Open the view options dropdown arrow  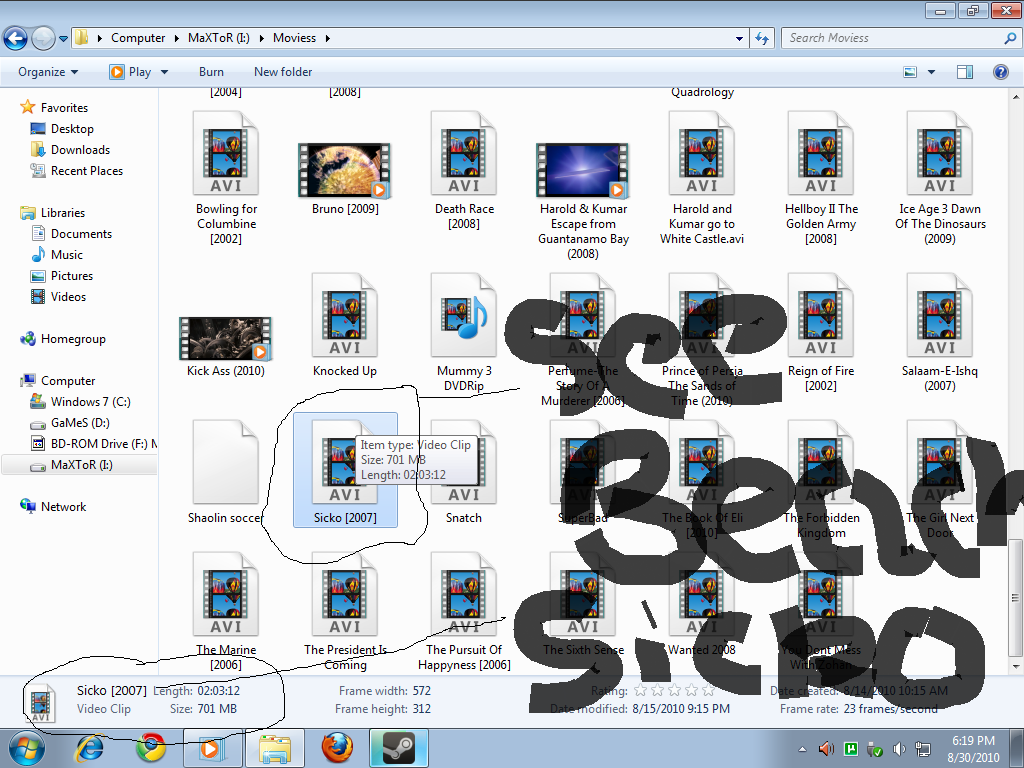click(x=931, y=72)
